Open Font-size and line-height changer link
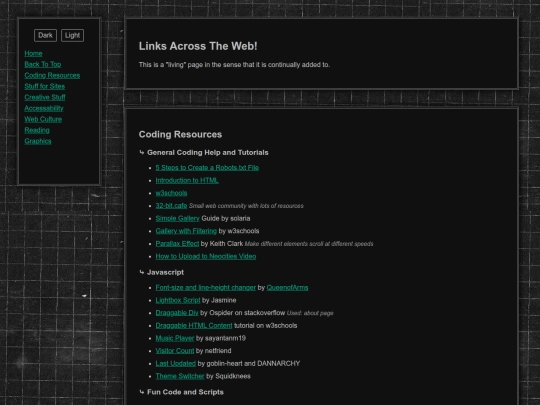The height and width of the screenshot is (405, 540). [x=206, y=288]
